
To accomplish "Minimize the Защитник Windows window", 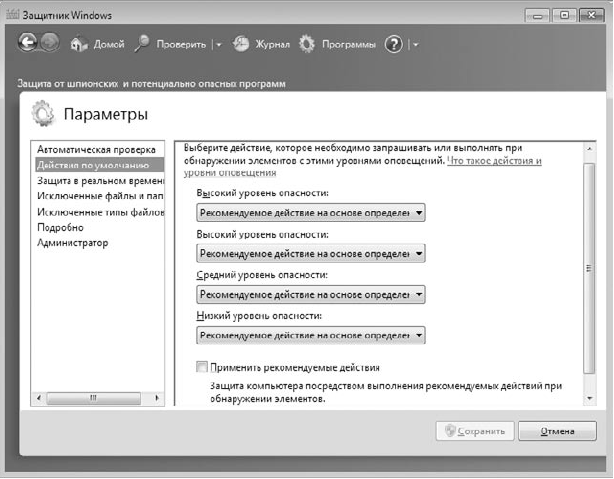I will pyautogui.click(x=537, y=16).
